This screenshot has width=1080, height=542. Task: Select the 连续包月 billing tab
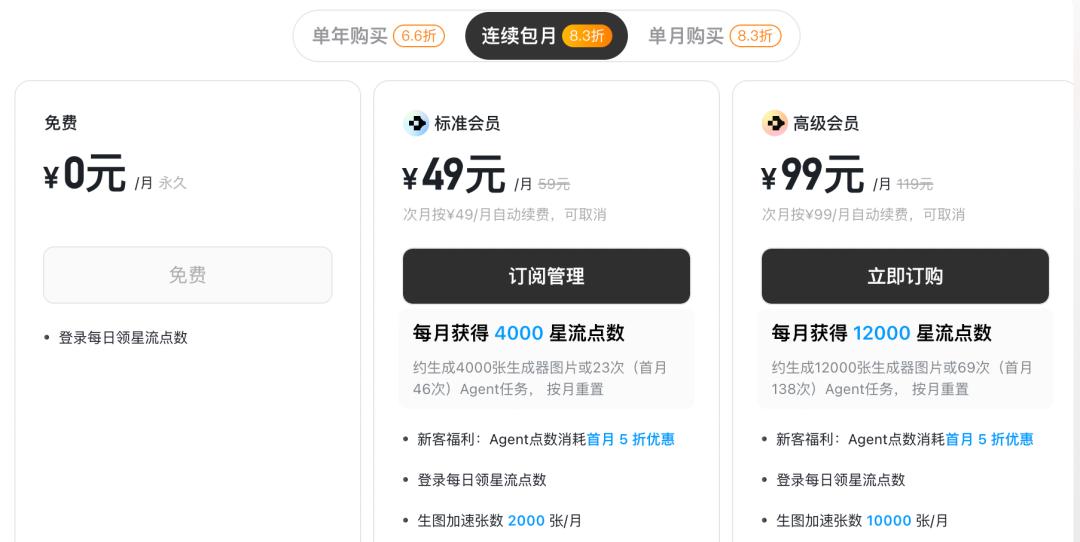pyautogui.click(x=546, y=36)
